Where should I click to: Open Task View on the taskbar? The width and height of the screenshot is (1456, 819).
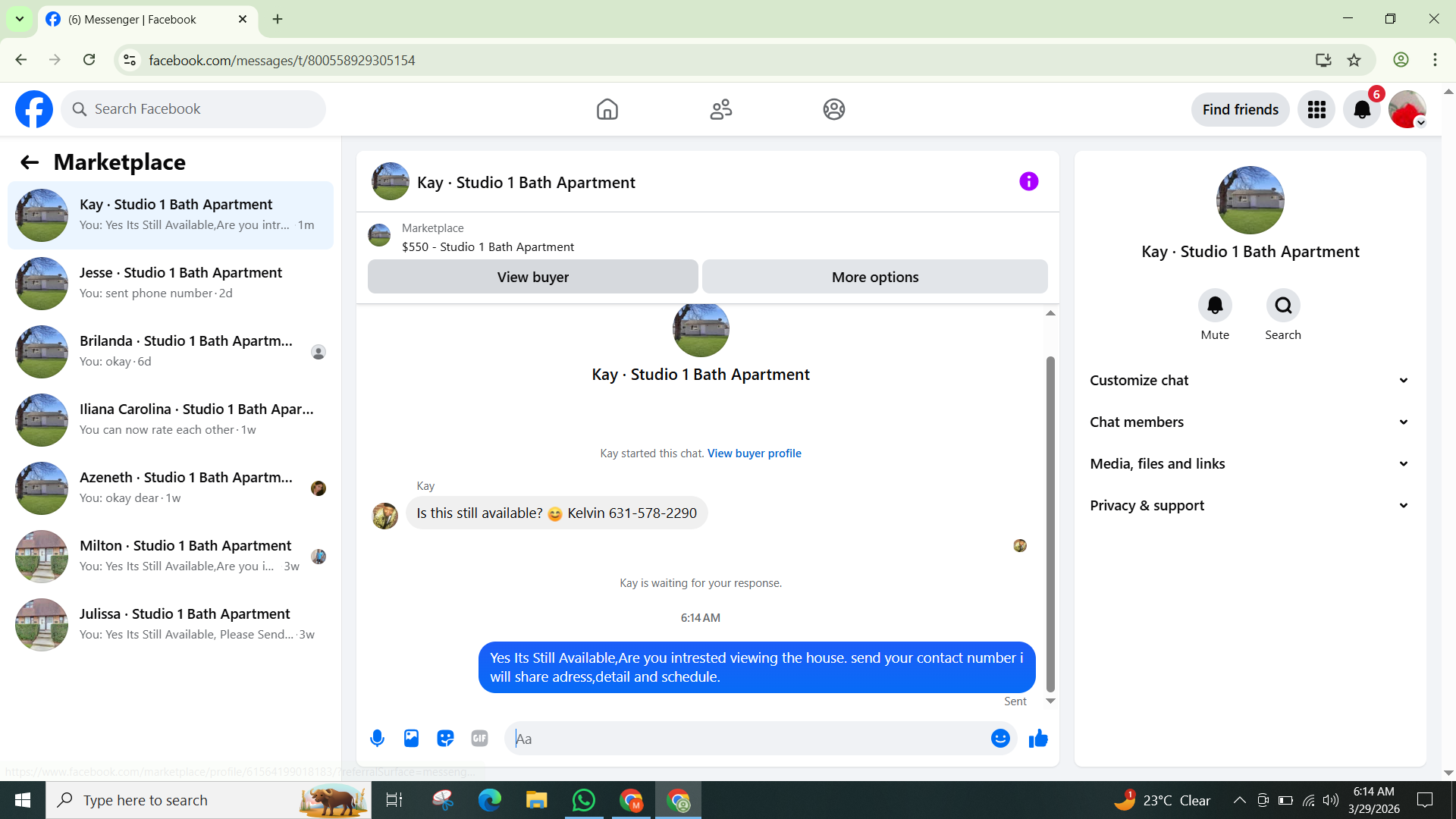click(x=394, y=800)
